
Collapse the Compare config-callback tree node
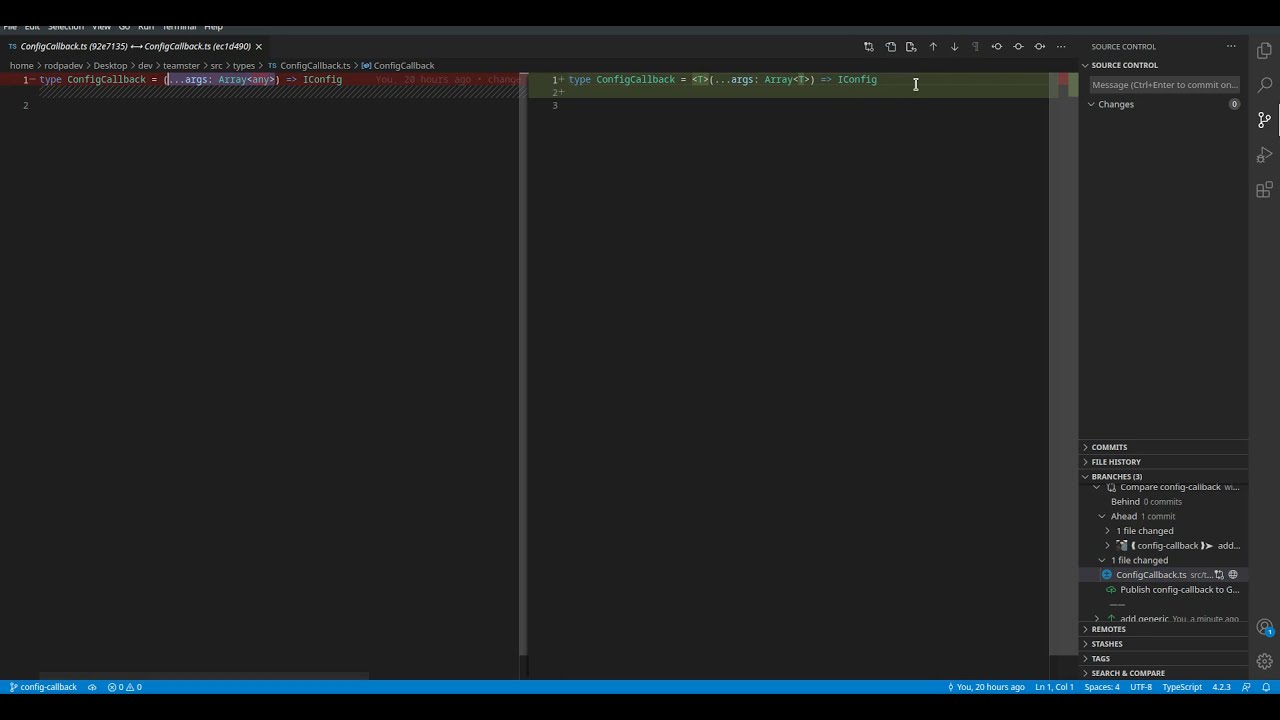1097,487
